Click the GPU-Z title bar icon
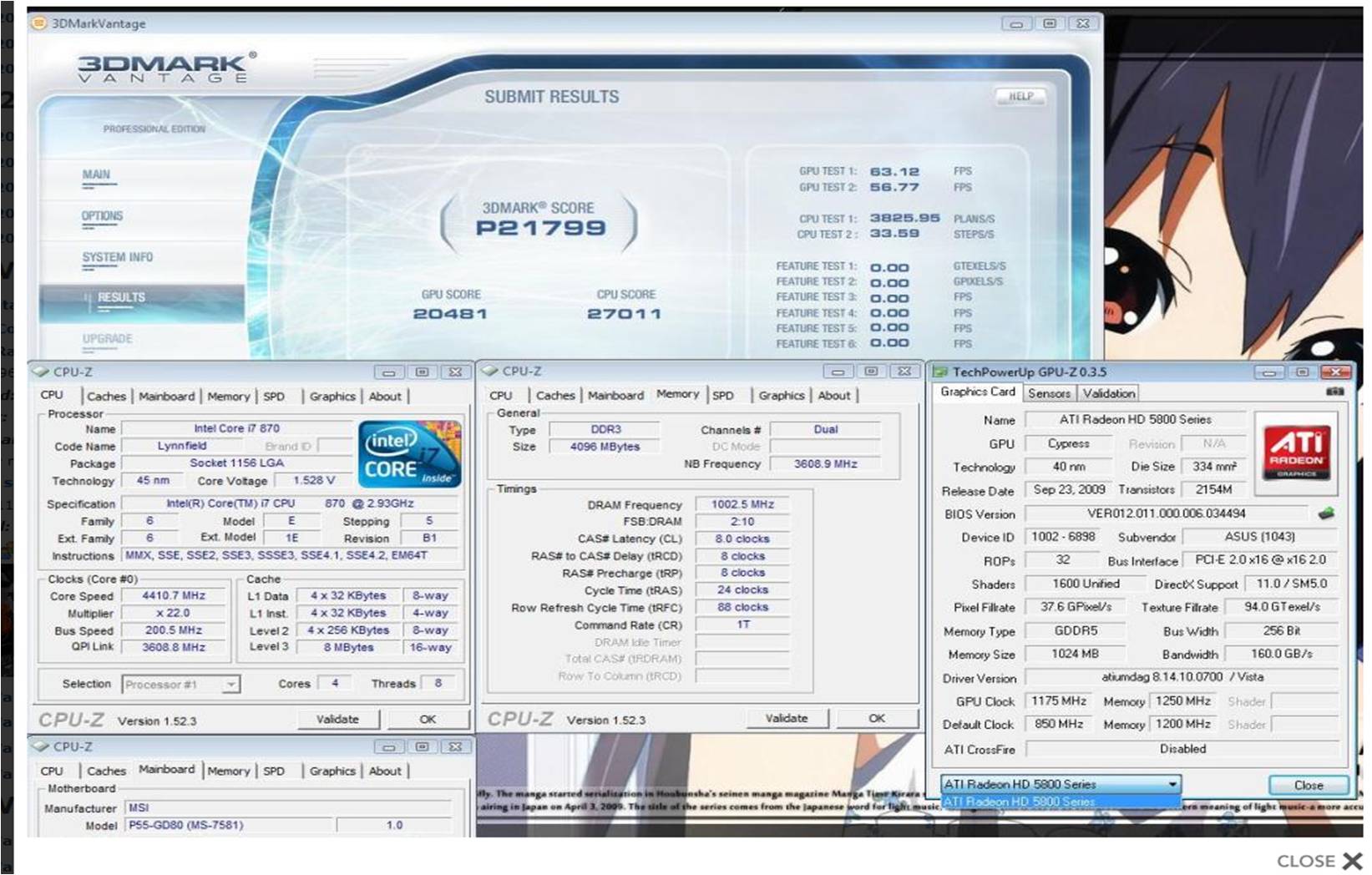1372x875 pixels. pos(940,372)
